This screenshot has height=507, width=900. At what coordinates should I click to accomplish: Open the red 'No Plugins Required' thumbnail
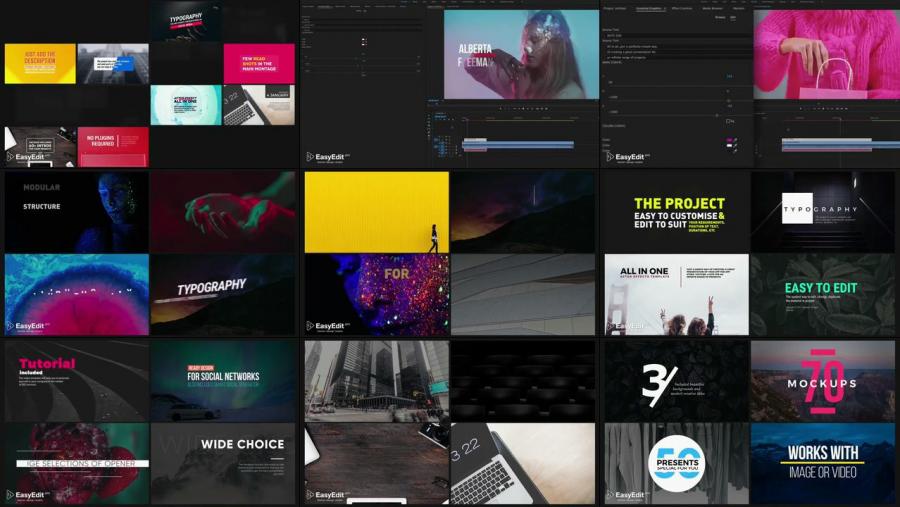pos(113,146)
